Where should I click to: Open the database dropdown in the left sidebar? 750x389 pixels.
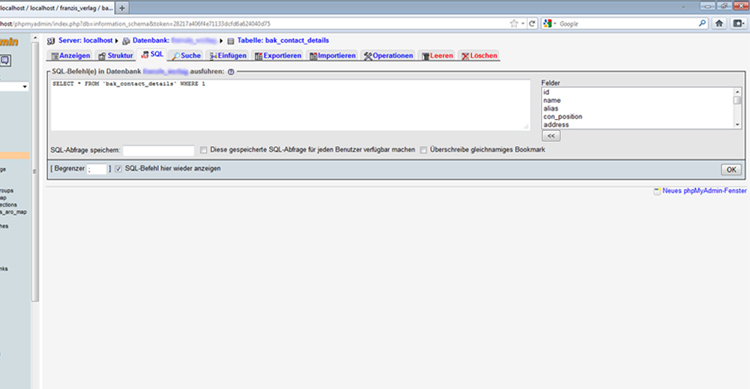click(x=14, y=87)
